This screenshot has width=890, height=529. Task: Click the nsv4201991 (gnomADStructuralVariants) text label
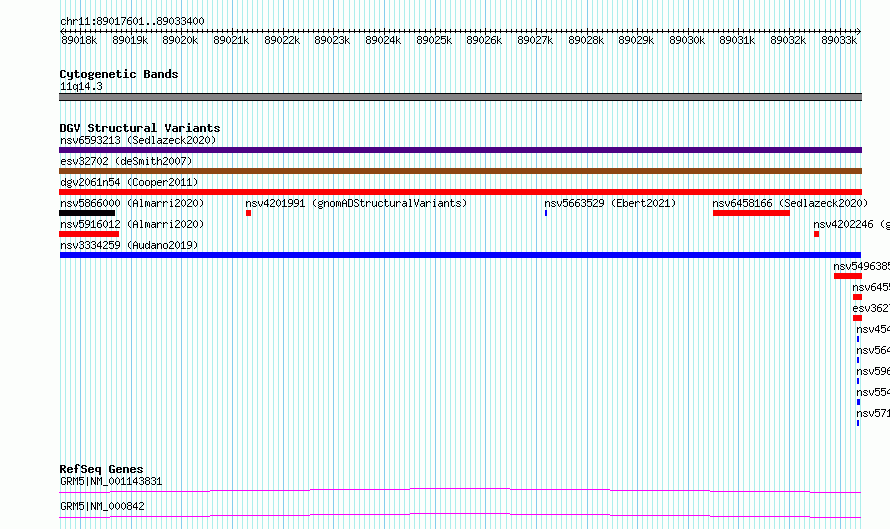click(356, 203)
